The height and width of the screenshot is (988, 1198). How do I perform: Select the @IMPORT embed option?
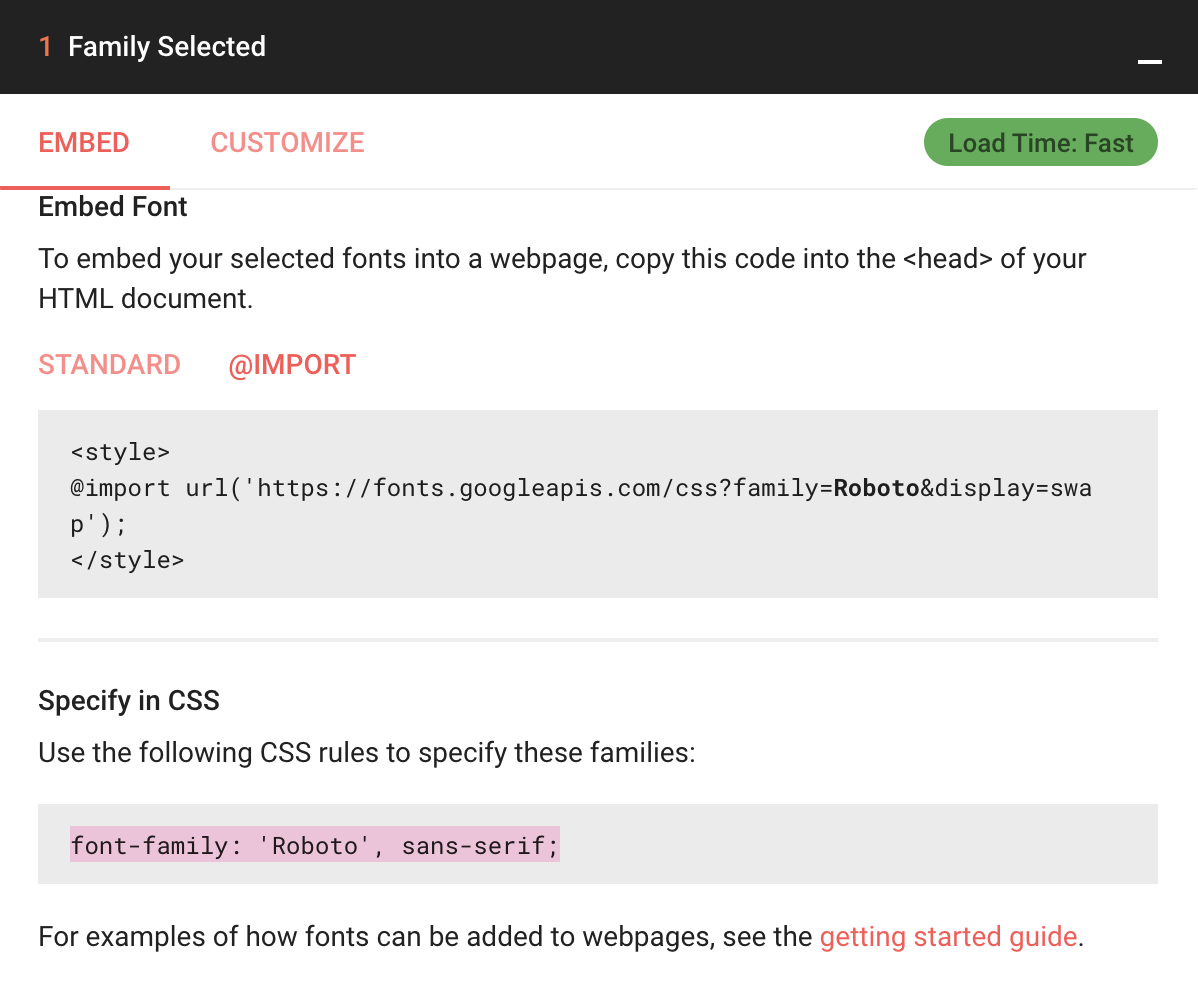coord(292,364)
